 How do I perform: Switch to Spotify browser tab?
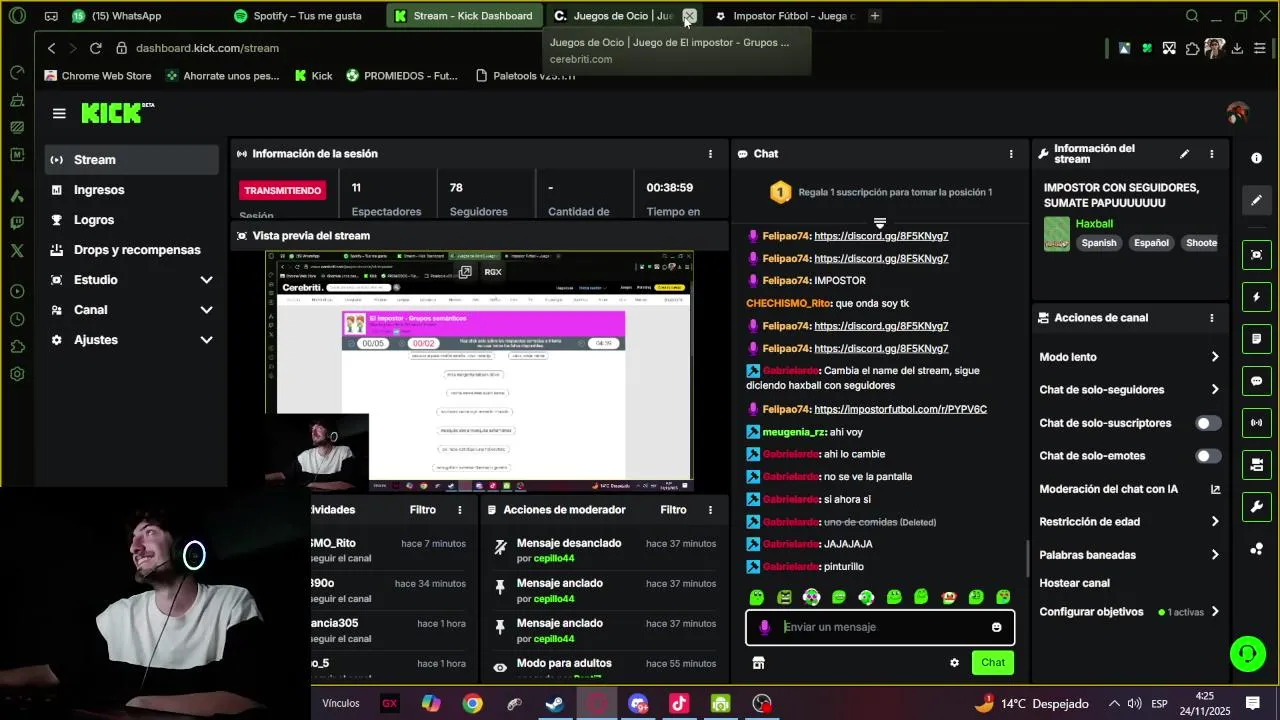[305, 16]
